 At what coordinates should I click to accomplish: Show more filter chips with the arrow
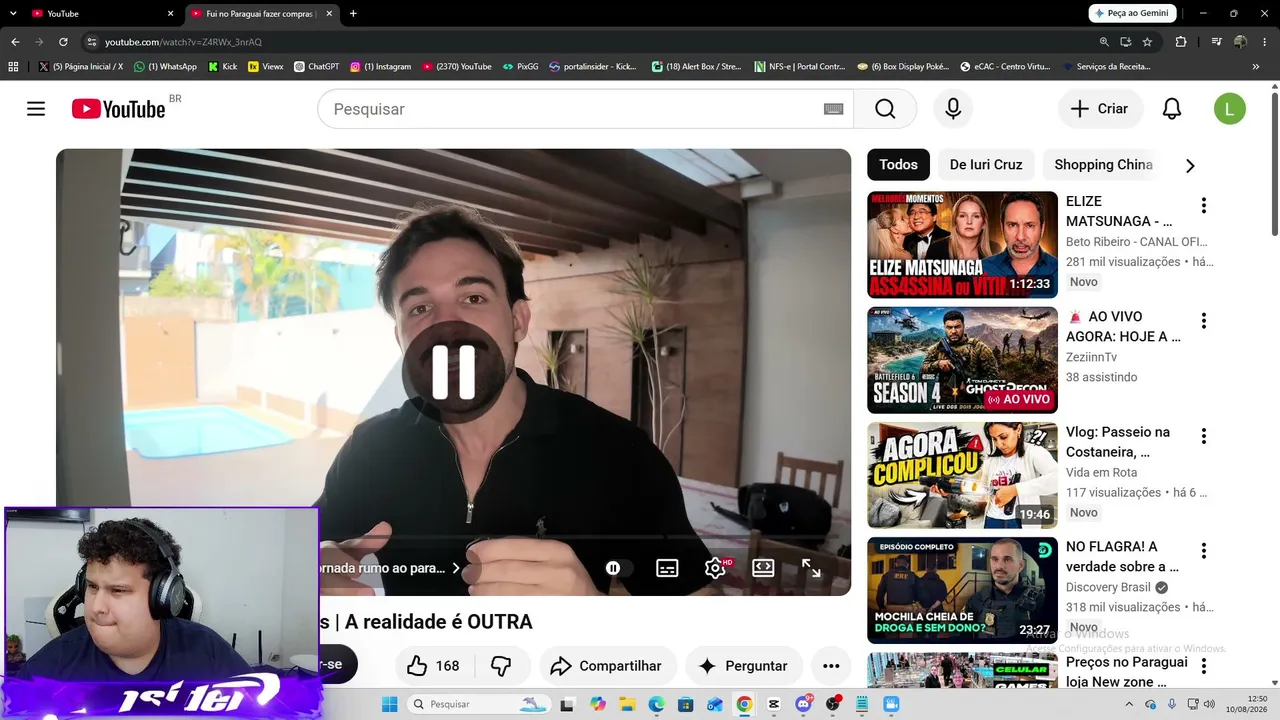(x=1190, y=166)
